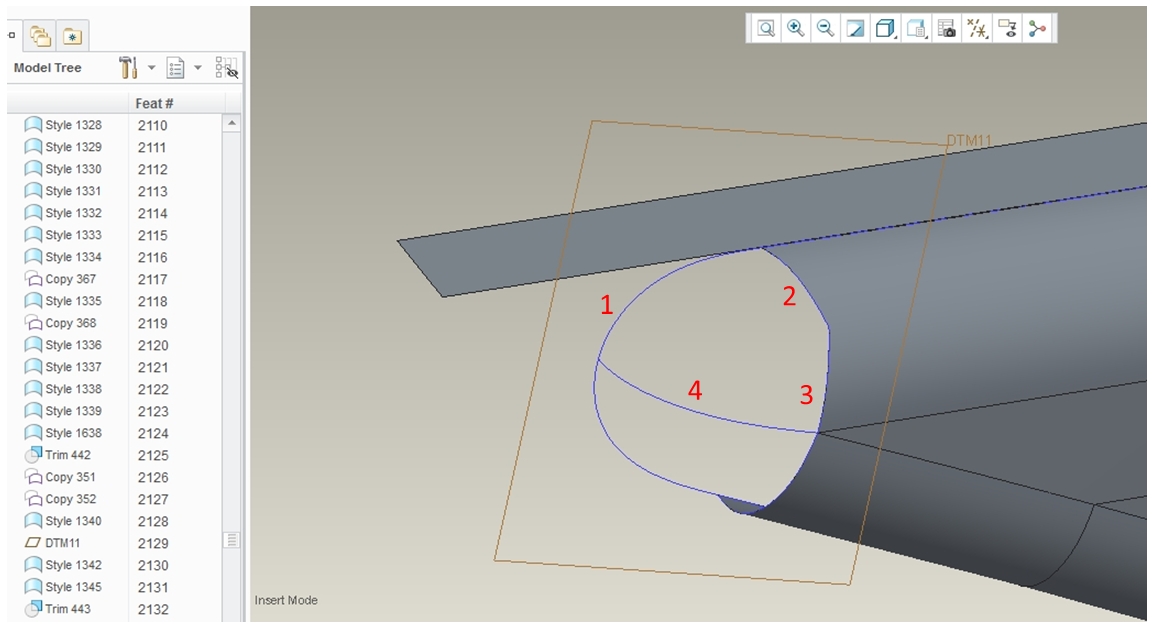Click feature number 2132 cell
The image size is (1154, 625).
pyautogui.click(x=152, y=610)
